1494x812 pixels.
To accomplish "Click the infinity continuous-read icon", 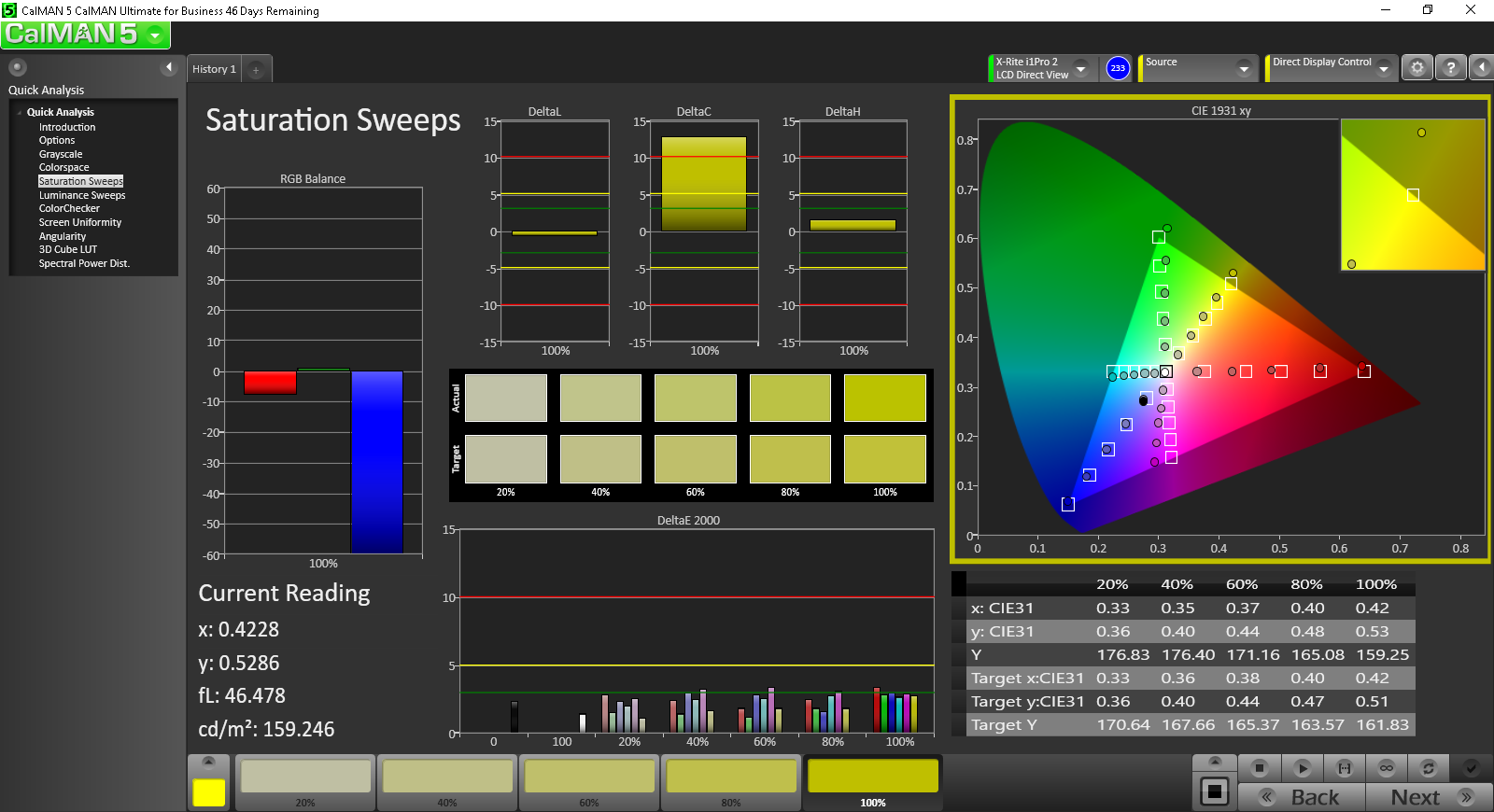I will click(x=1387, y=768).
